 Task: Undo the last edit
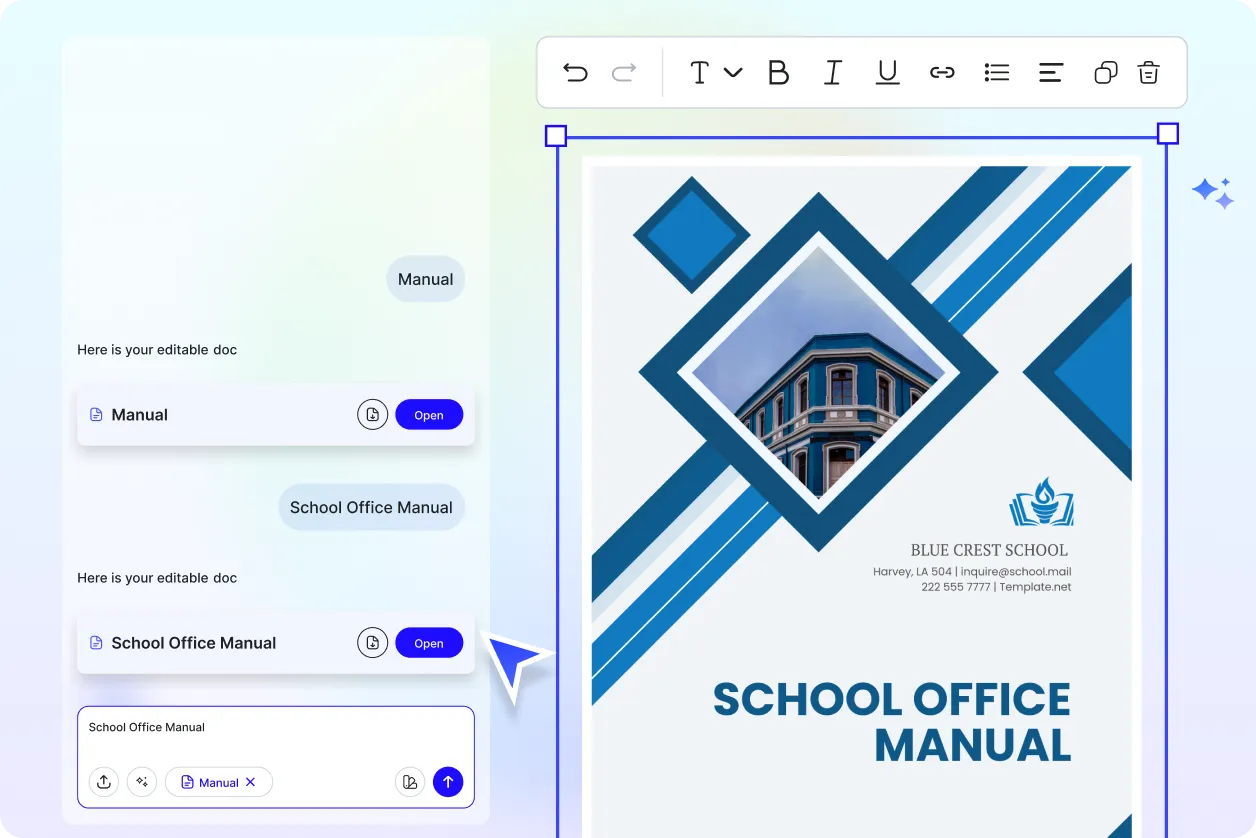(575, 72)
